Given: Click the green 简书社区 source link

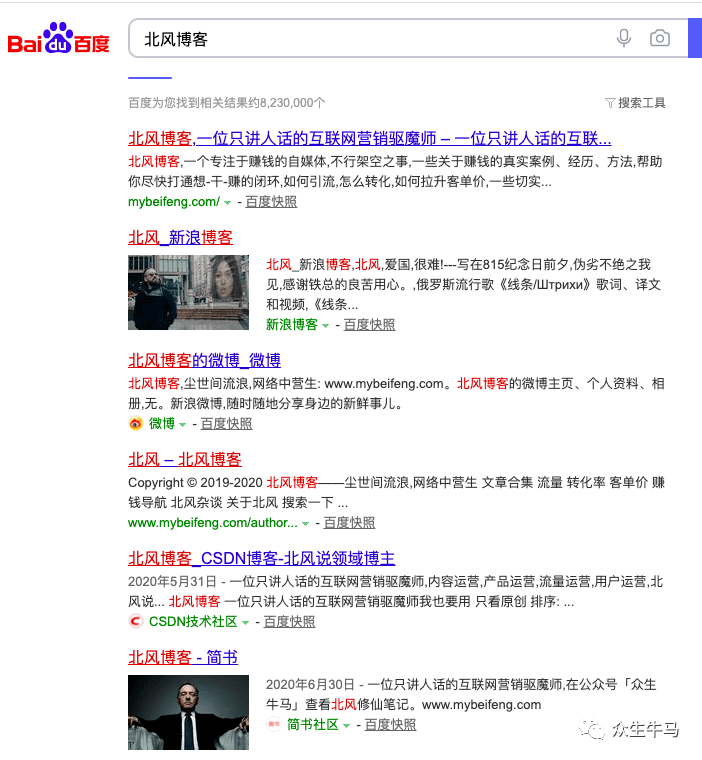Looking at the screenshot, I should [x=313, y=725].
